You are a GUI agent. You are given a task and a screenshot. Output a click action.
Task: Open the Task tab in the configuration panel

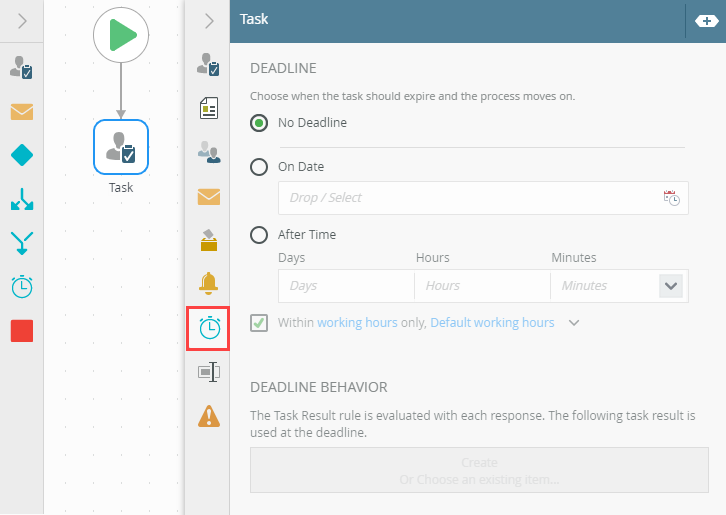coord(208,64)
